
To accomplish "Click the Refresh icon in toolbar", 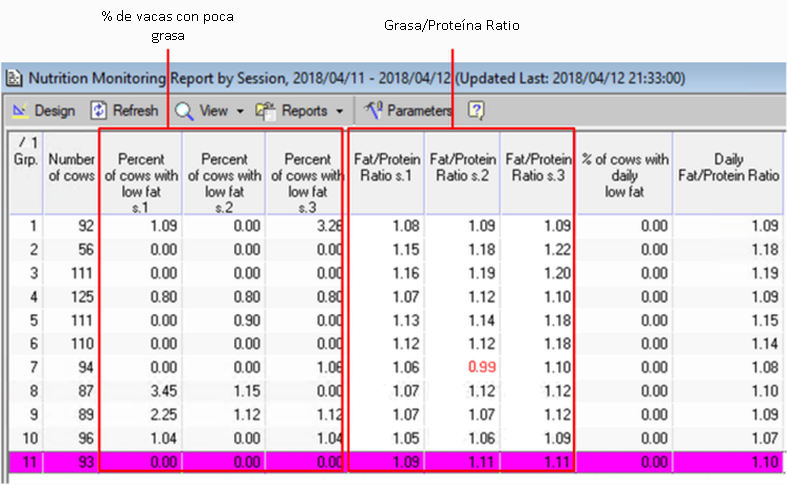I will click(x=100, y=110).
